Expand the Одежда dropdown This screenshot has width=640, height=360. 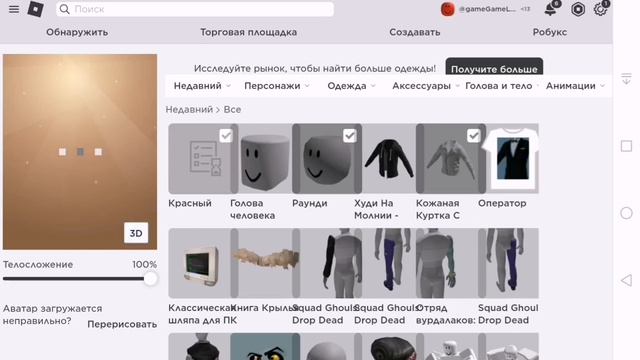click(x=351, y=86)
